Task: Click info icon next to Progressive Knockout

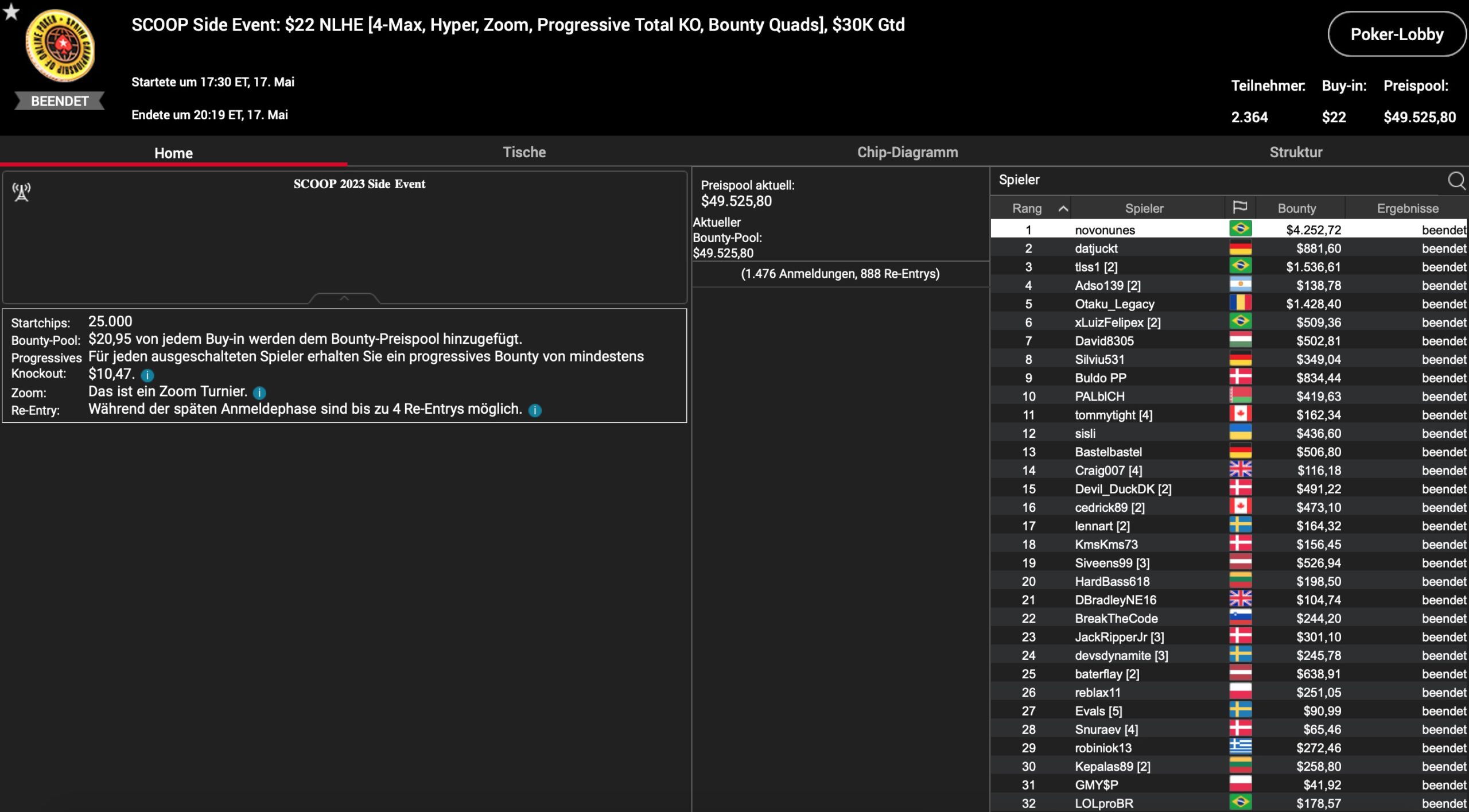Action: pos(147,375)
